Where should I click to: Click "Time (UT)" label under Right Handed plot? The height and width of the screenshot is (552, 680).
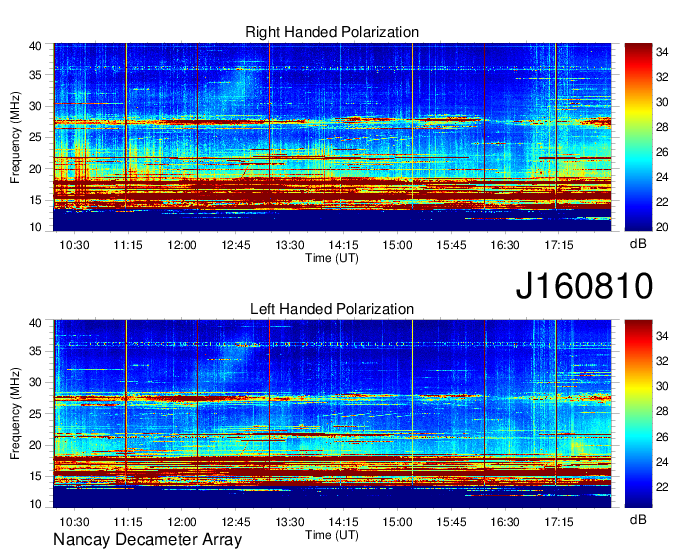coord(332,258)
